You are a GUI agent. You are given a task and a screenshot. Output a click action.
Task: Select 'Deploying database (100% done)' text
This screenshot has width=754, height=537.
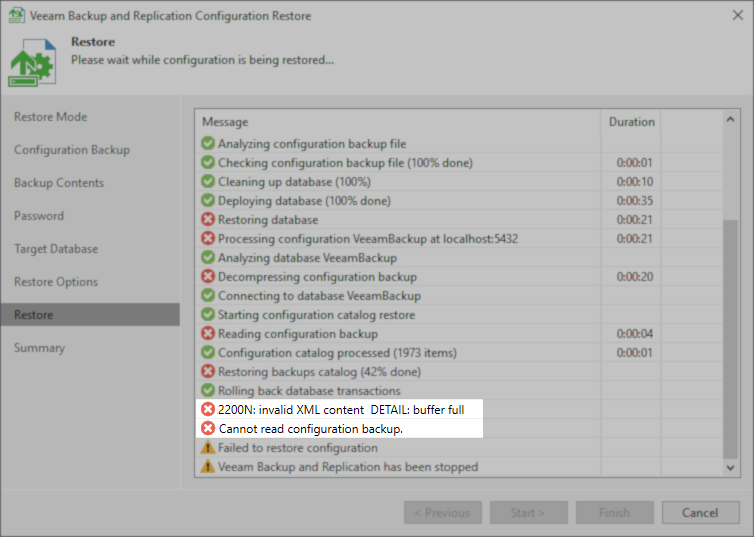[304, 201]
